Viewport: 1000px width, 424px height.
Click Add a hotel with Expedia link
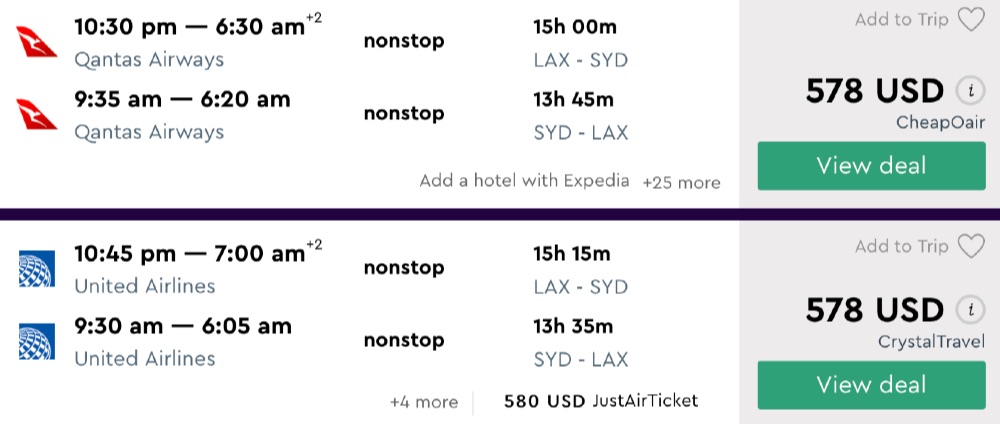pos(524,181)
